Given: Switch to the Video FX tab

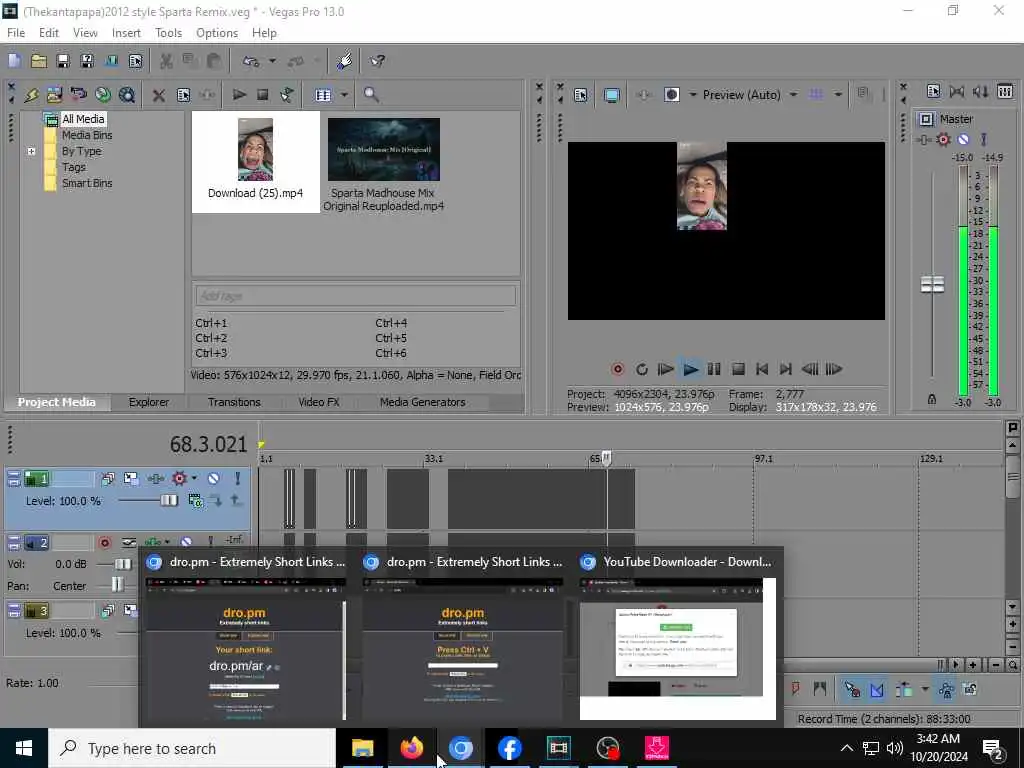Looking at the screenshot, I should pyautogui.click(x=319, y=402).
